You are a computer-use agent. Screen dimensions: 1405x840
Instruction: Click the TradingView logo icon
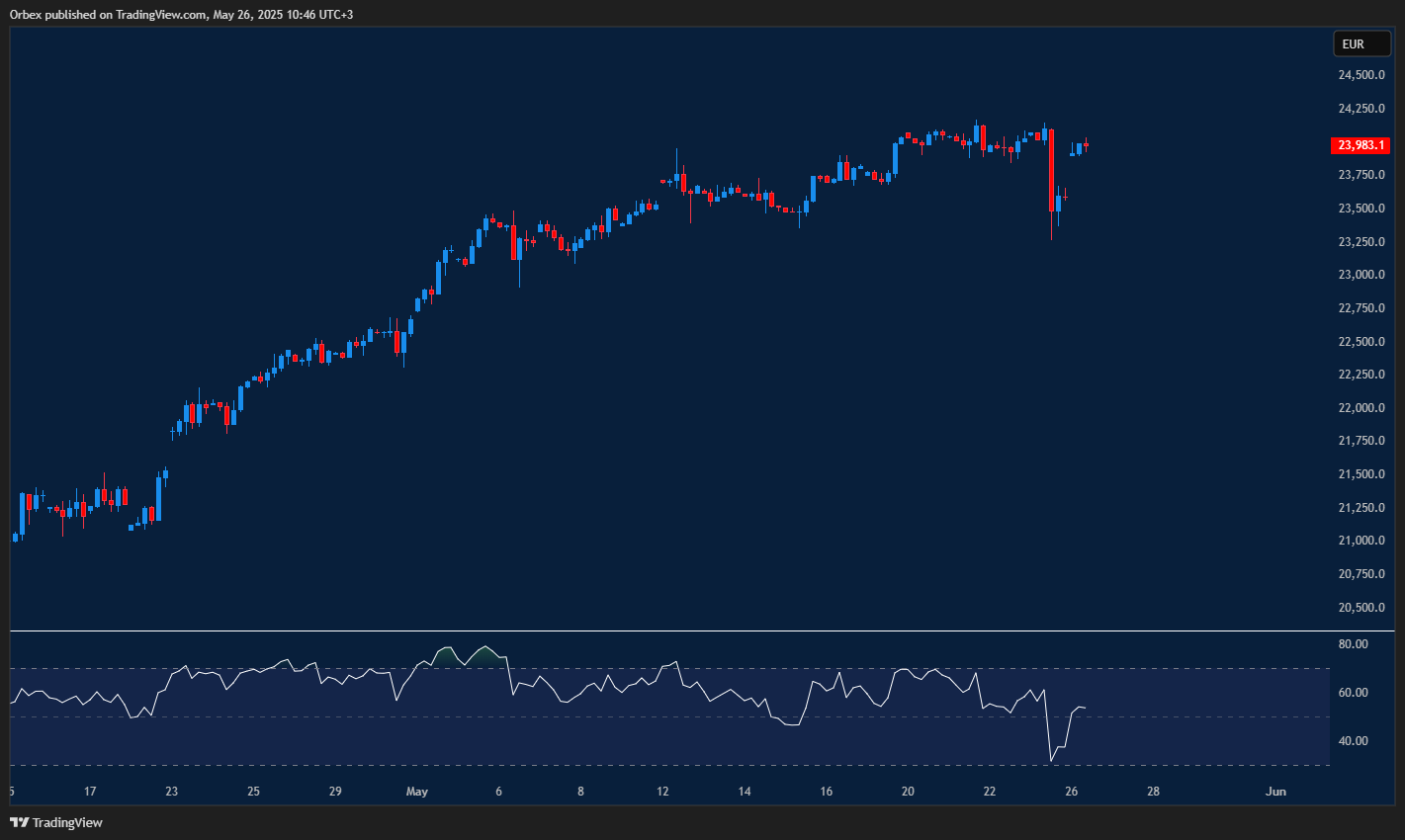click(18, 822)
